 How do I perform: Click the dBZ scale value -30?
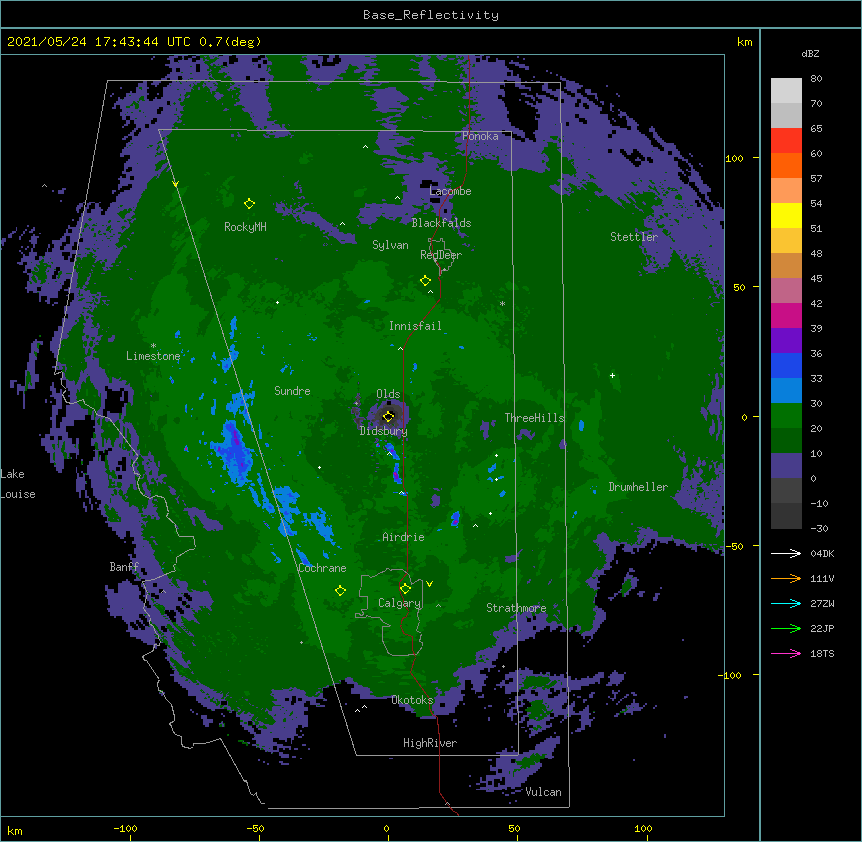click(819, 529)
